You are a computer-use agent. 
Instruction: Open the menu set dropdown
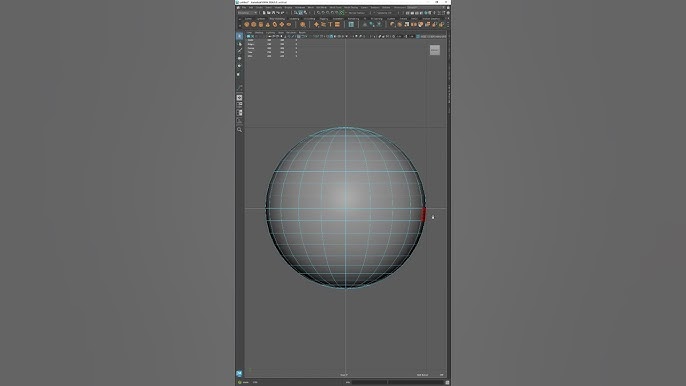click(x=247, y=13)
